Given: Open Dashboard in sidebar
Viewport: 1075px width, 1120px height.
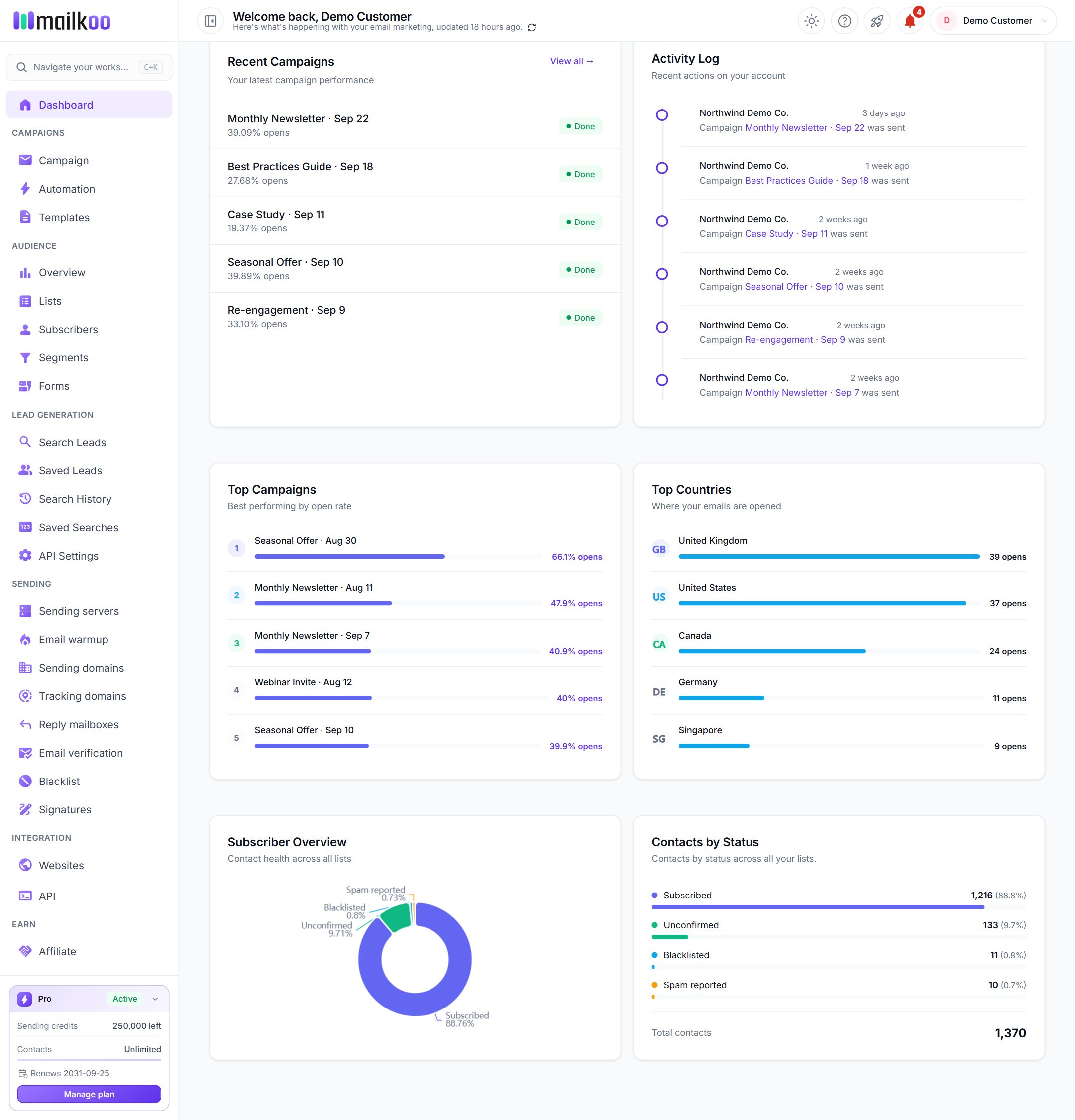Looking at the screenshot, I should point(89,105).
